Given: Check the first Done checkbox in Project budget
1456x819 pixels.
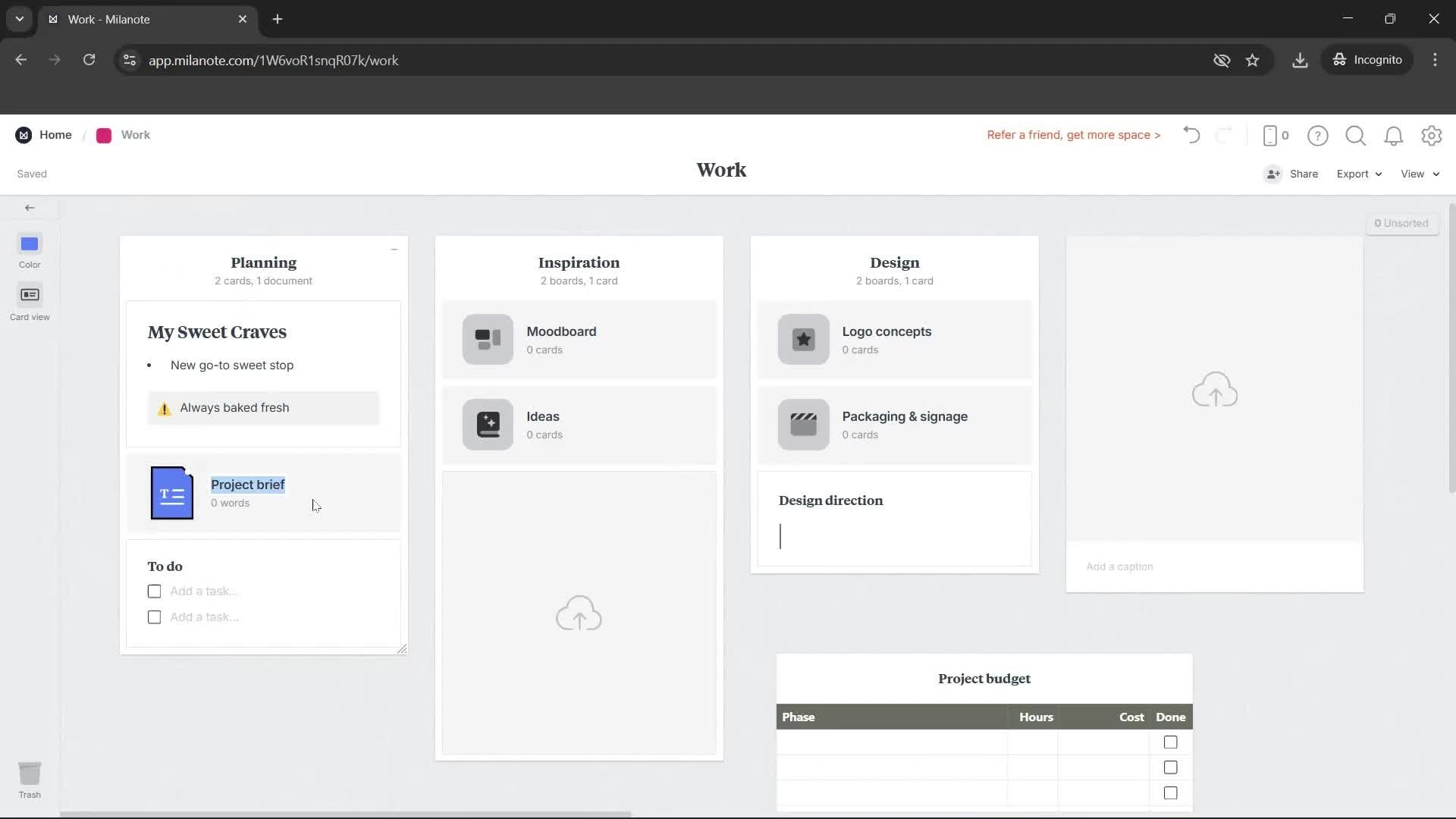Looking at the screenshot, I should (1170, 742).
